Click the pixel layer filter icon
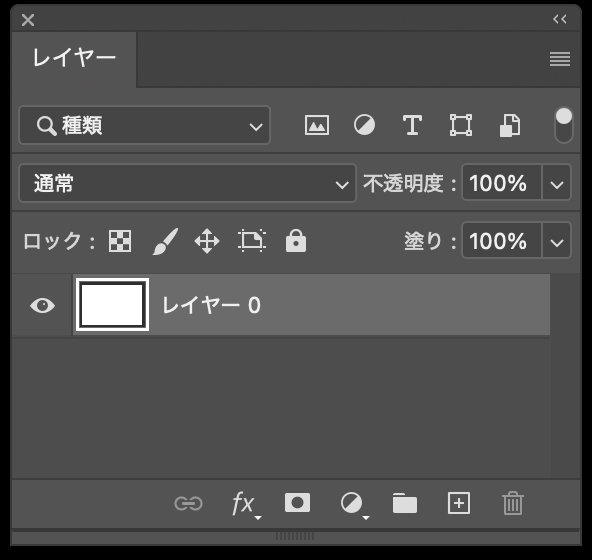 click(x=317, y=125)
